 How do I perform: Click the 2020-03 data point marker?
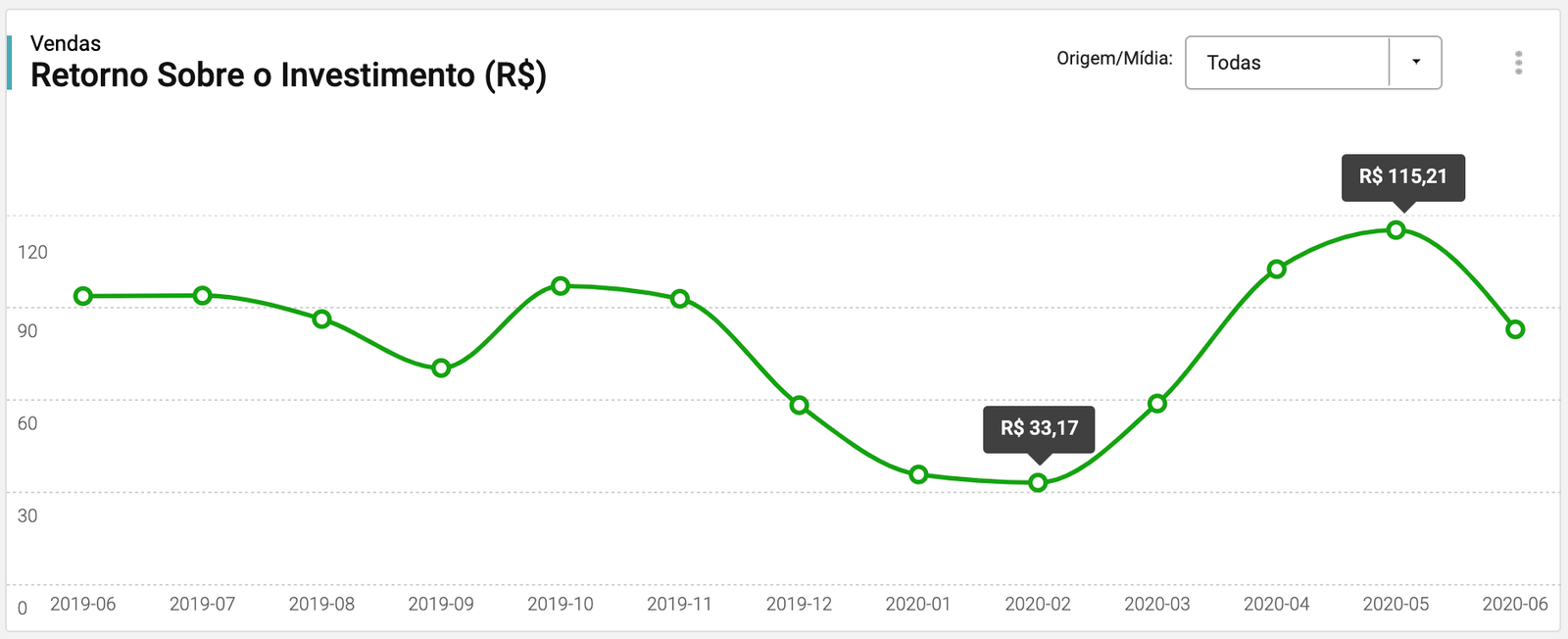pyautogui.click(x=1157, y=403)
